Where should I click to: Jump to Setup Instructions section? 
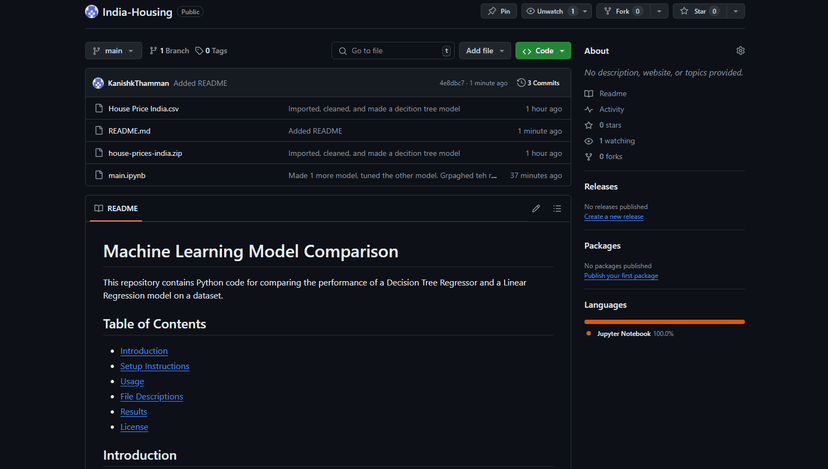point(155,366)
